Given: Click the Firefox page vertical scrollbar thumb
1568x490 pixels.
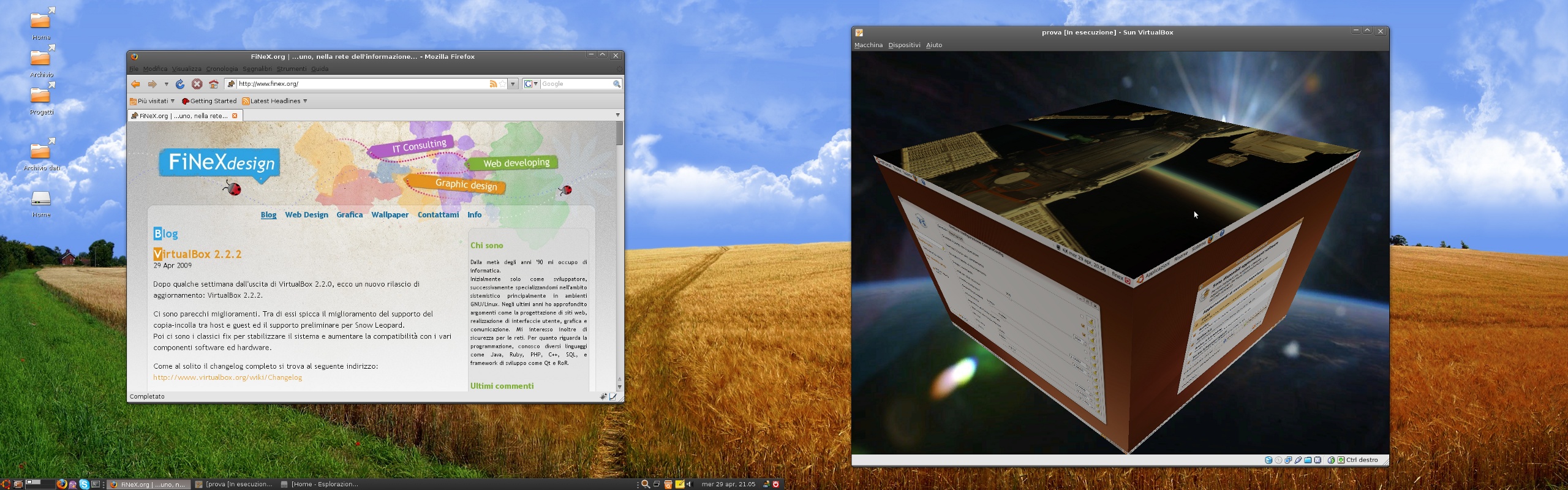Looking at the screenshot, I should (619, 134).
